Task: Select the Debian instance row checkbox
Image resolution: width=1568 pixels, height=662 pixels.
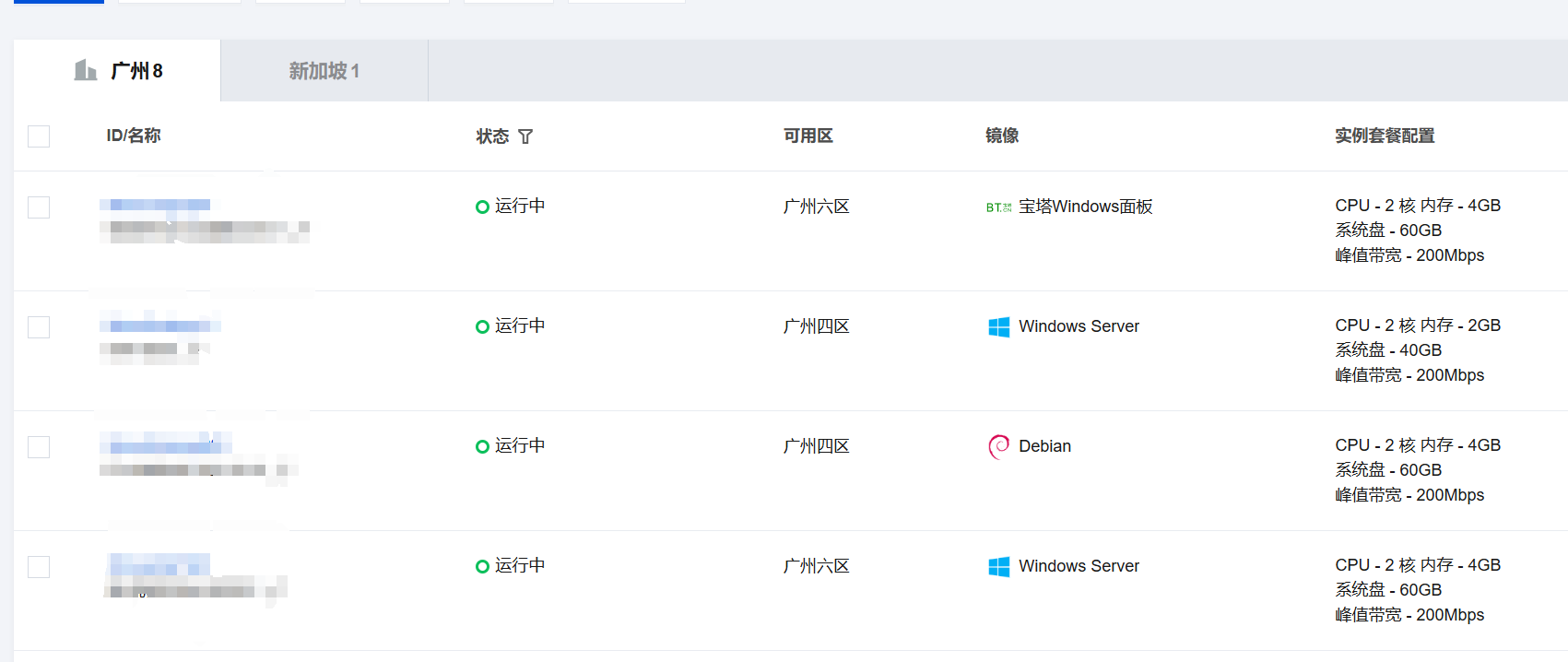Action: tap(39, 447)
